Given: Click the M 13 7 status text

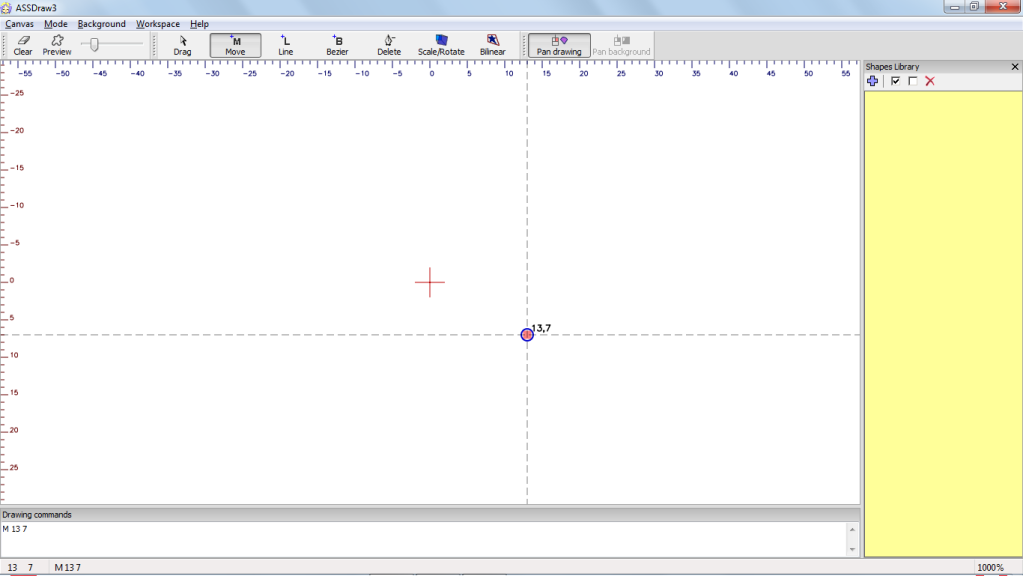Looking at the screenshot, I should click(x=68, y=568).
